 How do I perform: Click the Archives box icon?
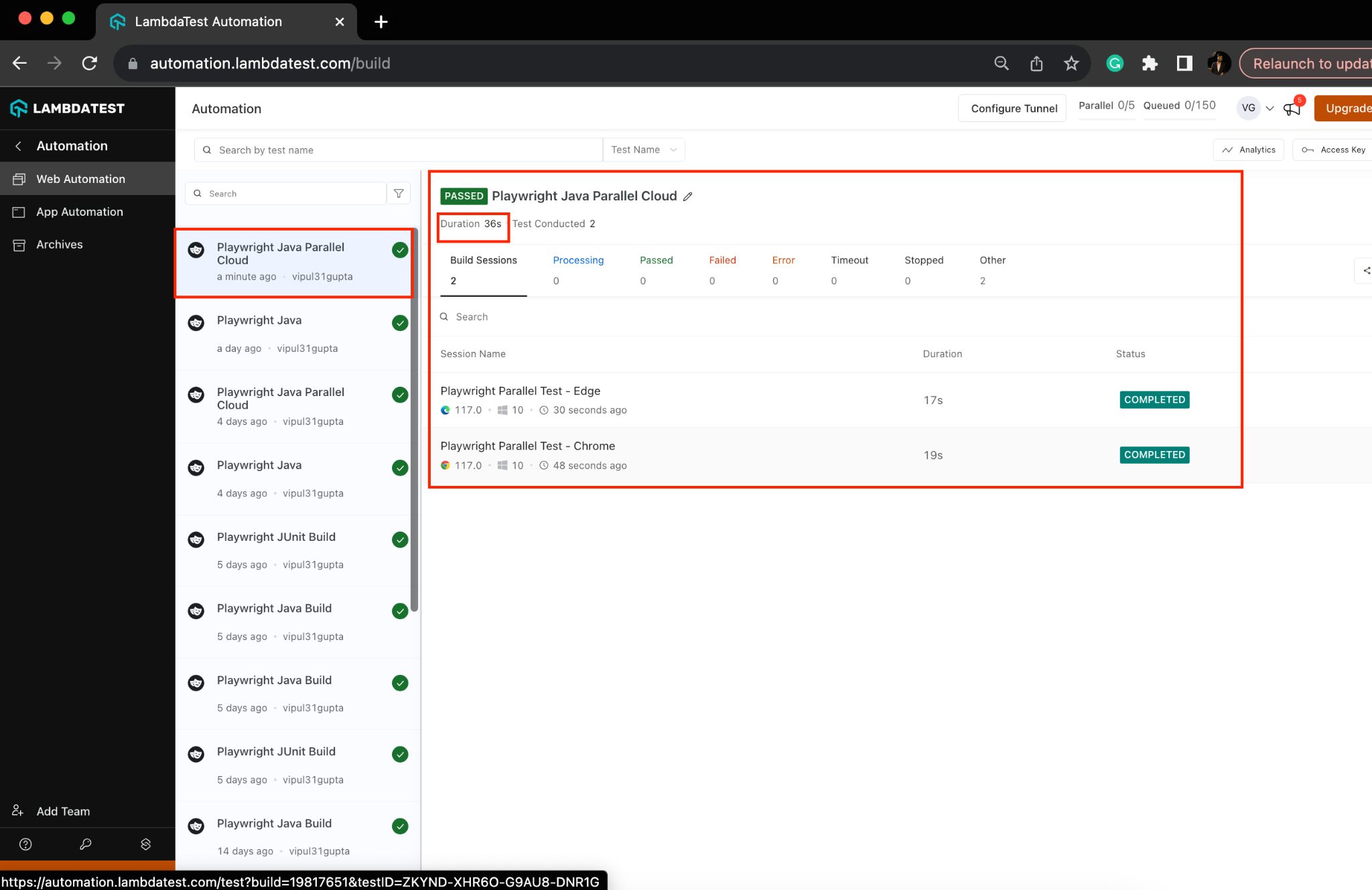click(x=19, y=245)
